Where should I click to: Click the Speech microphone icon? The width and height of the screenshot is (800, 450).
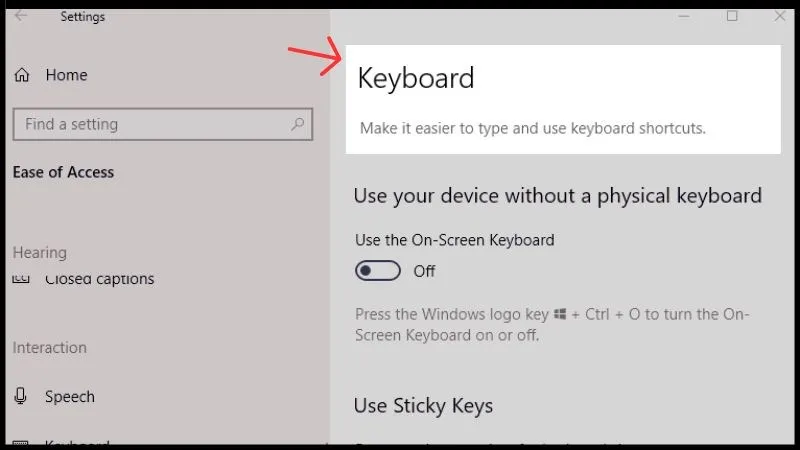click(21, 397)
